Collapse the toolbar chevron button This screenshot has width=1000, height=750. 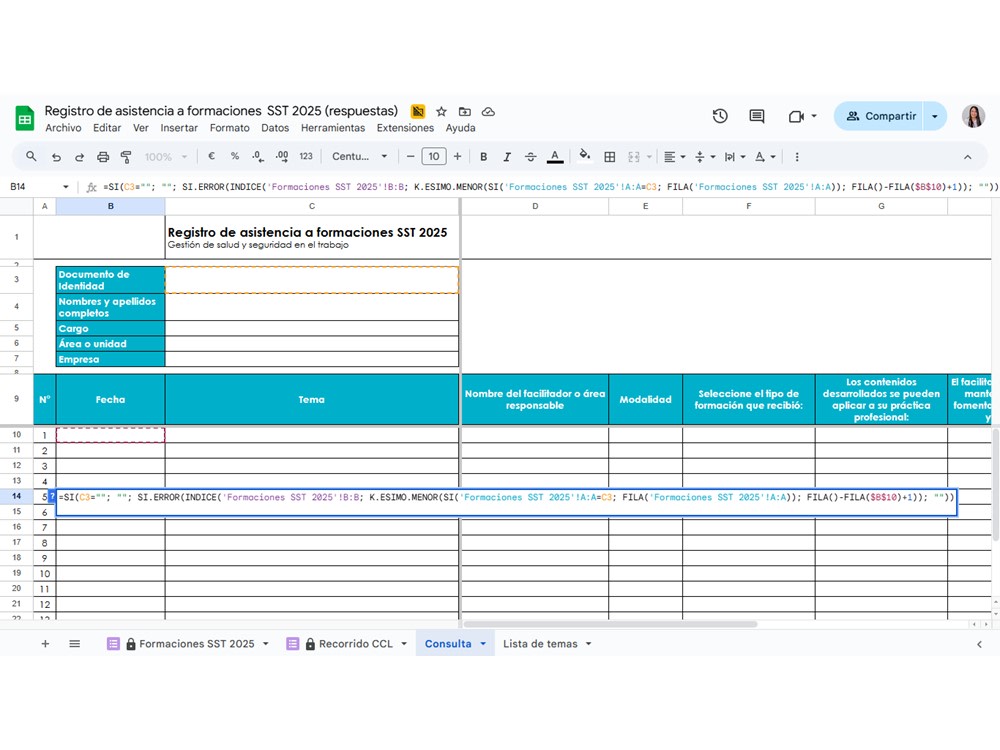(967, 157)
